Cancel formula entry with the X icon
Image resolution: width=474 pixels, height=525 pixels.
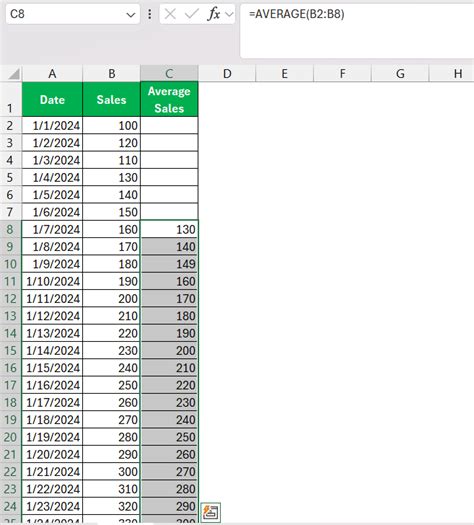click(170, 14)
